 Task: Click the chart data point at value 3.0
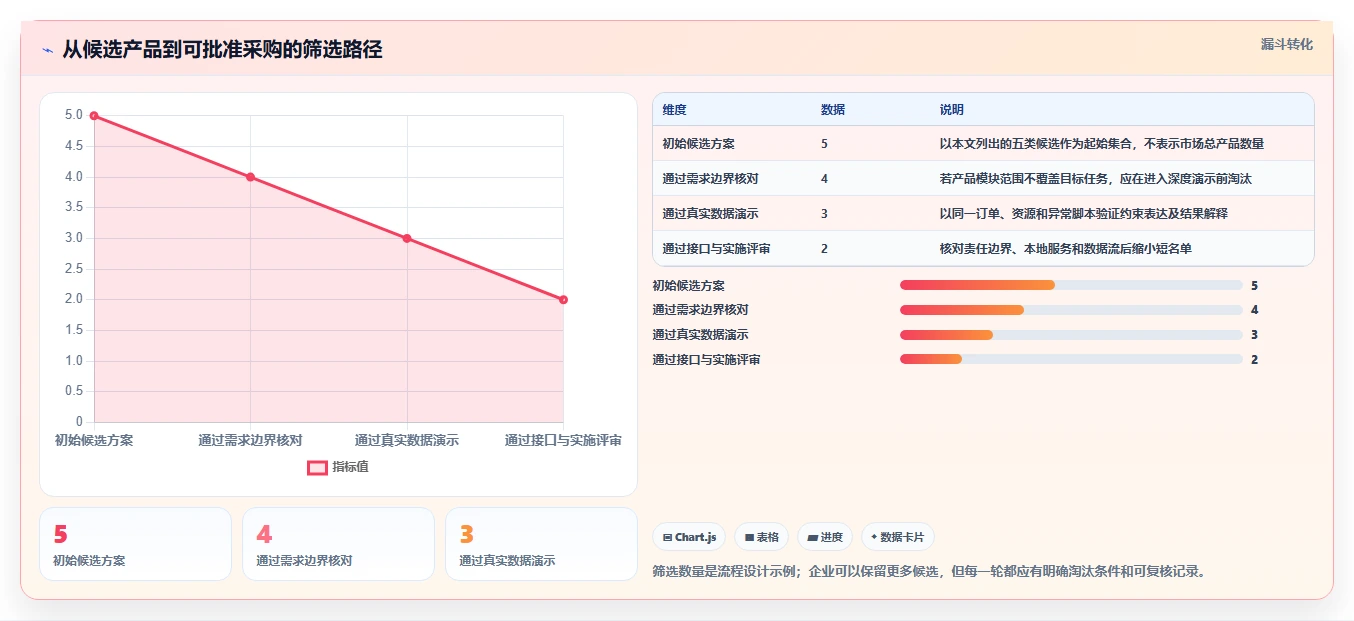pos(407,238)
